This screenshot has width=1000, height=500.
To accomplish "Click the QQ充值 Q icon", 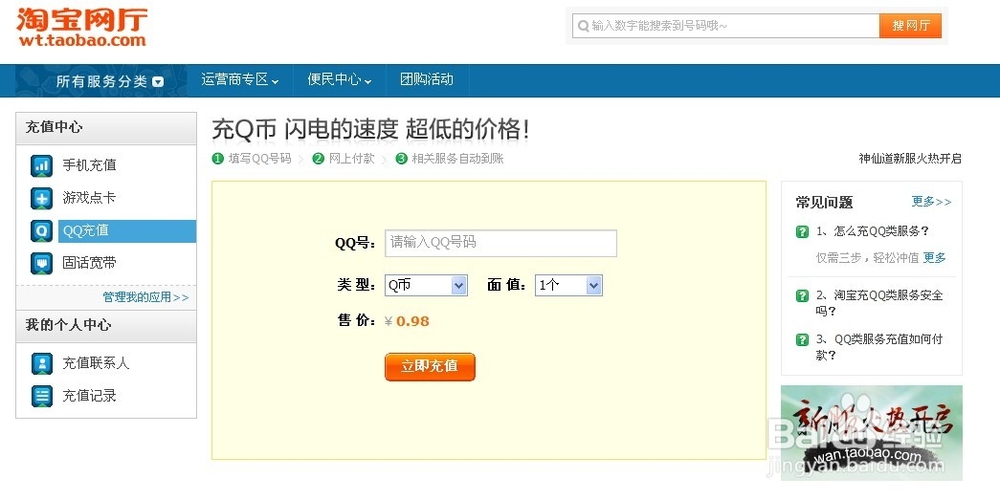I will [42, 231].
